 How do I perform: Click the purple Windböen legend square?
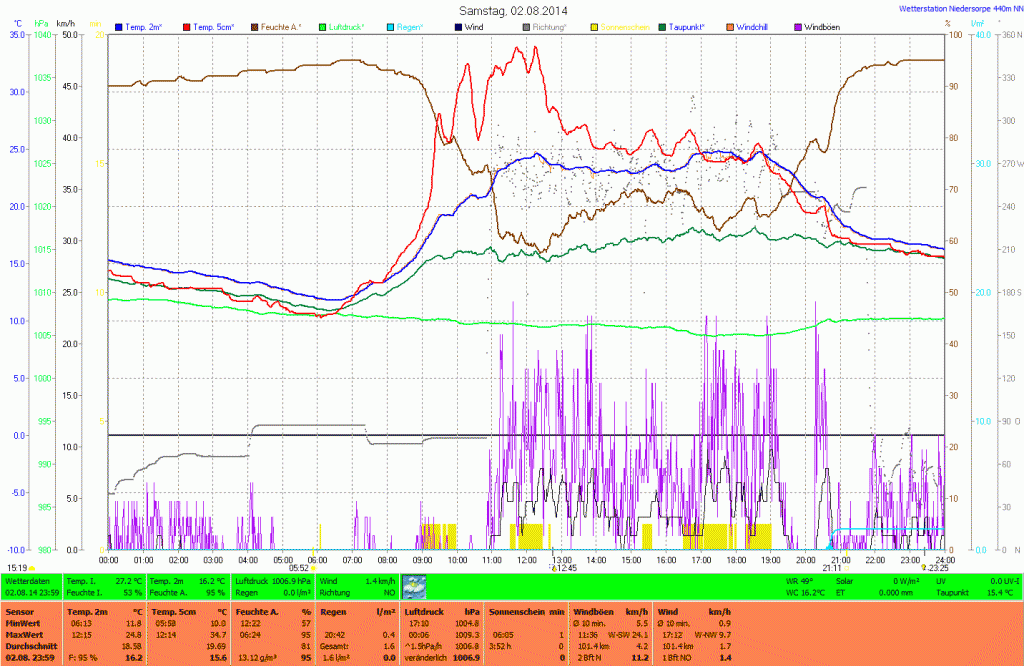tap(796, 26)
